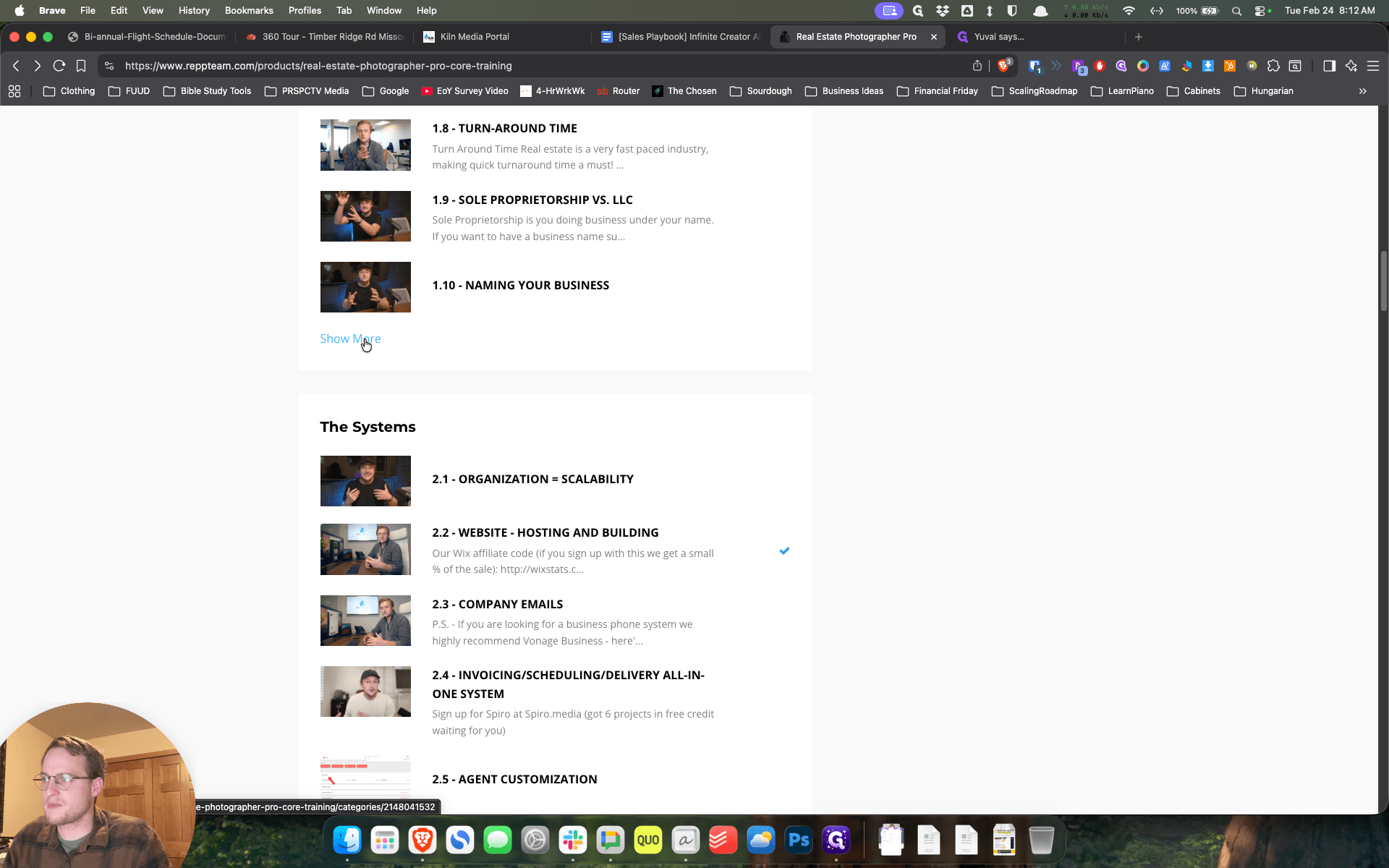Click the 2.4 Invoicing lesson thumbnail
This screenshot has height=868, width=1389.
365,692
